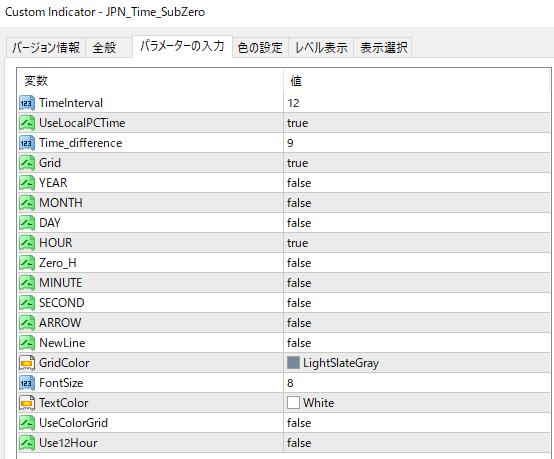Click the integer icon beside TimeInterval
Screen dimensions: 554x459
pos(27,103)
